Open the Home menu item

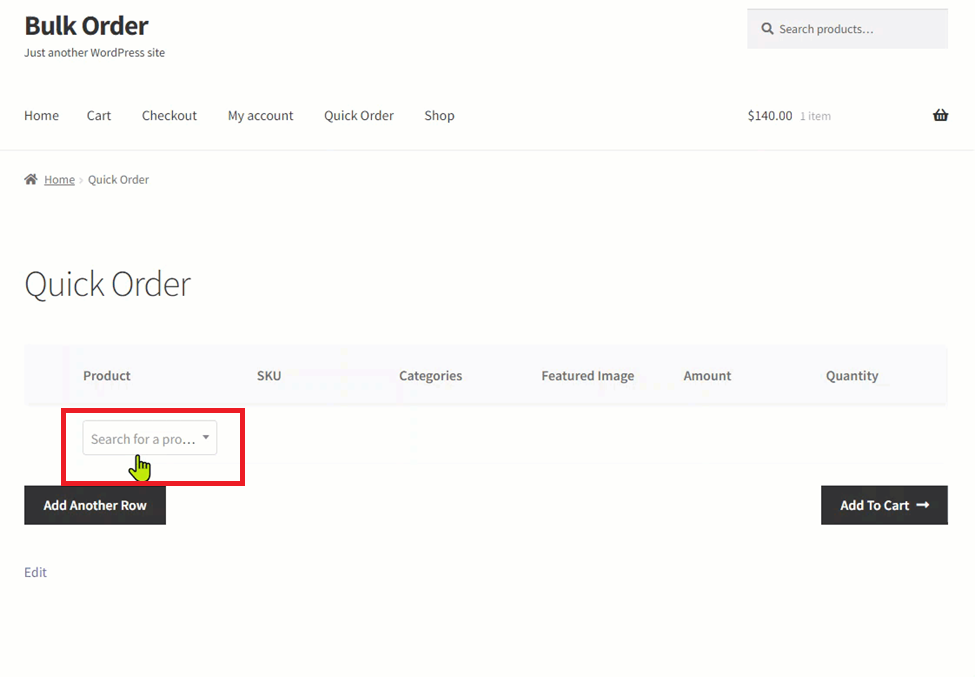click(x=42, y=116)
